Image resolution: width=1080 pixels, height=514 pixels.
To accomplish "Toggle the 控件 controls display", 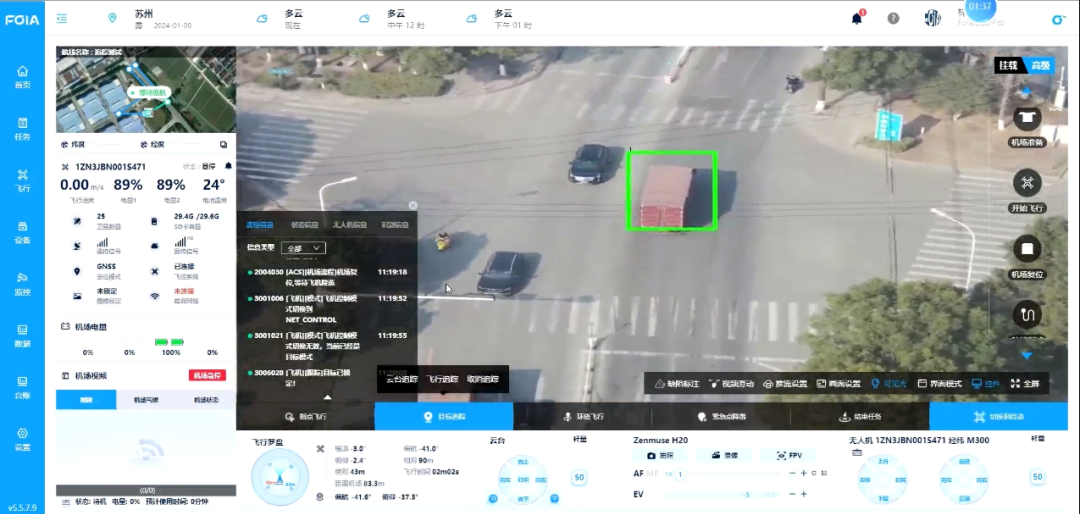I will coord(984,383).
